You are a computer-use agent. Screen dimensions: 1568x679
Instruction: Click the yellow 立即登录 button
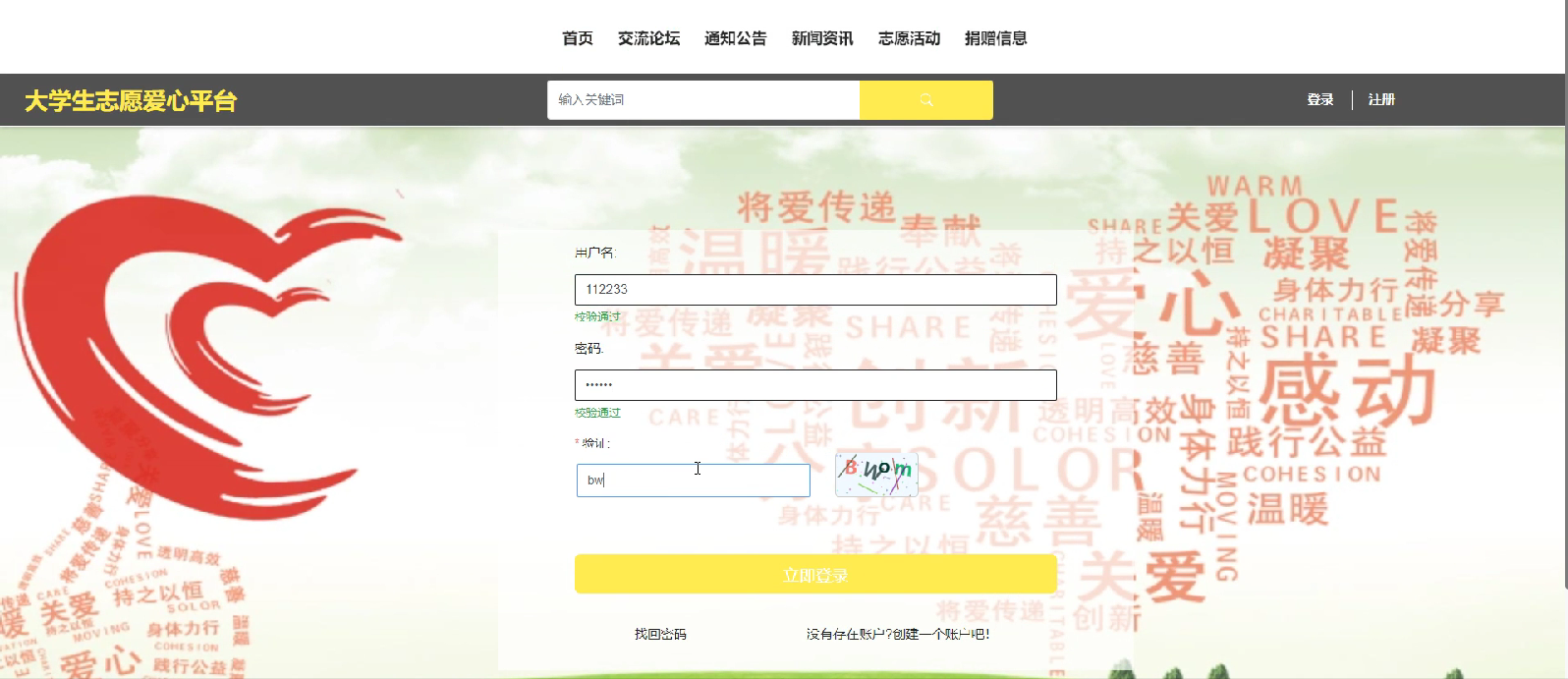pos(815,574)
